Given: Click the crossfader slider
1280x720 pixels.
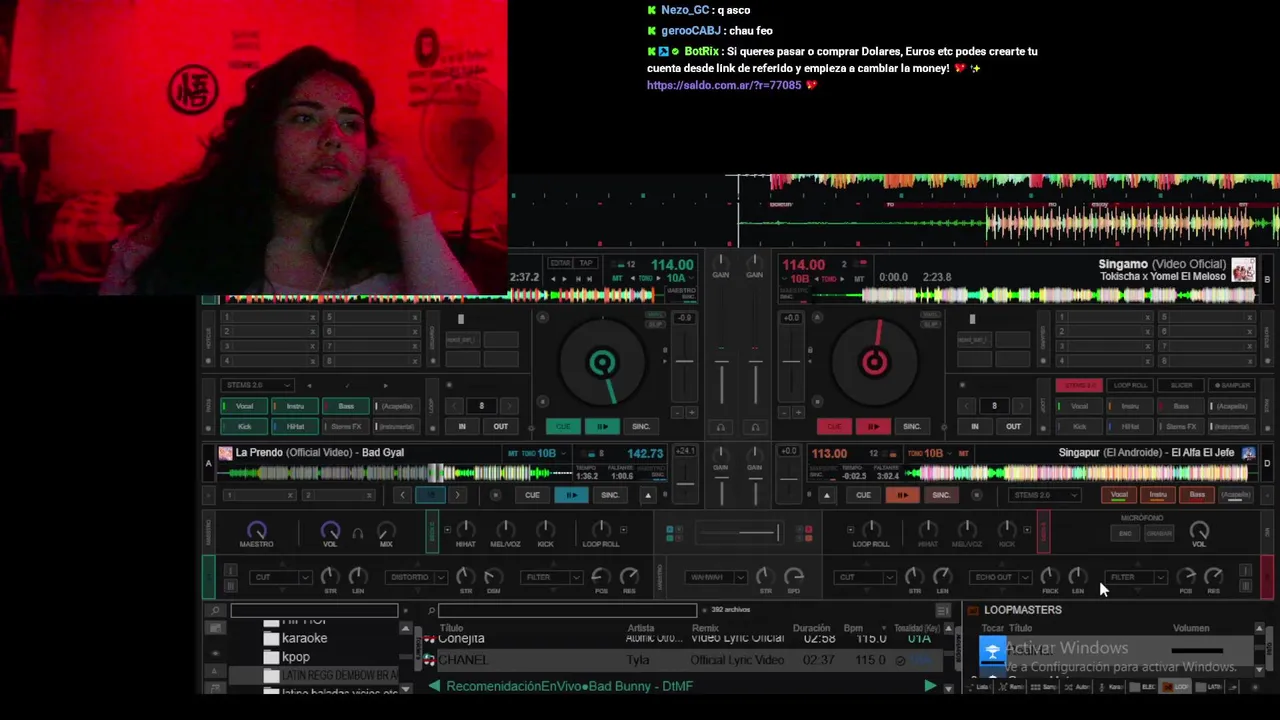Looking at the screenshot, I should (x=737, y=534).
